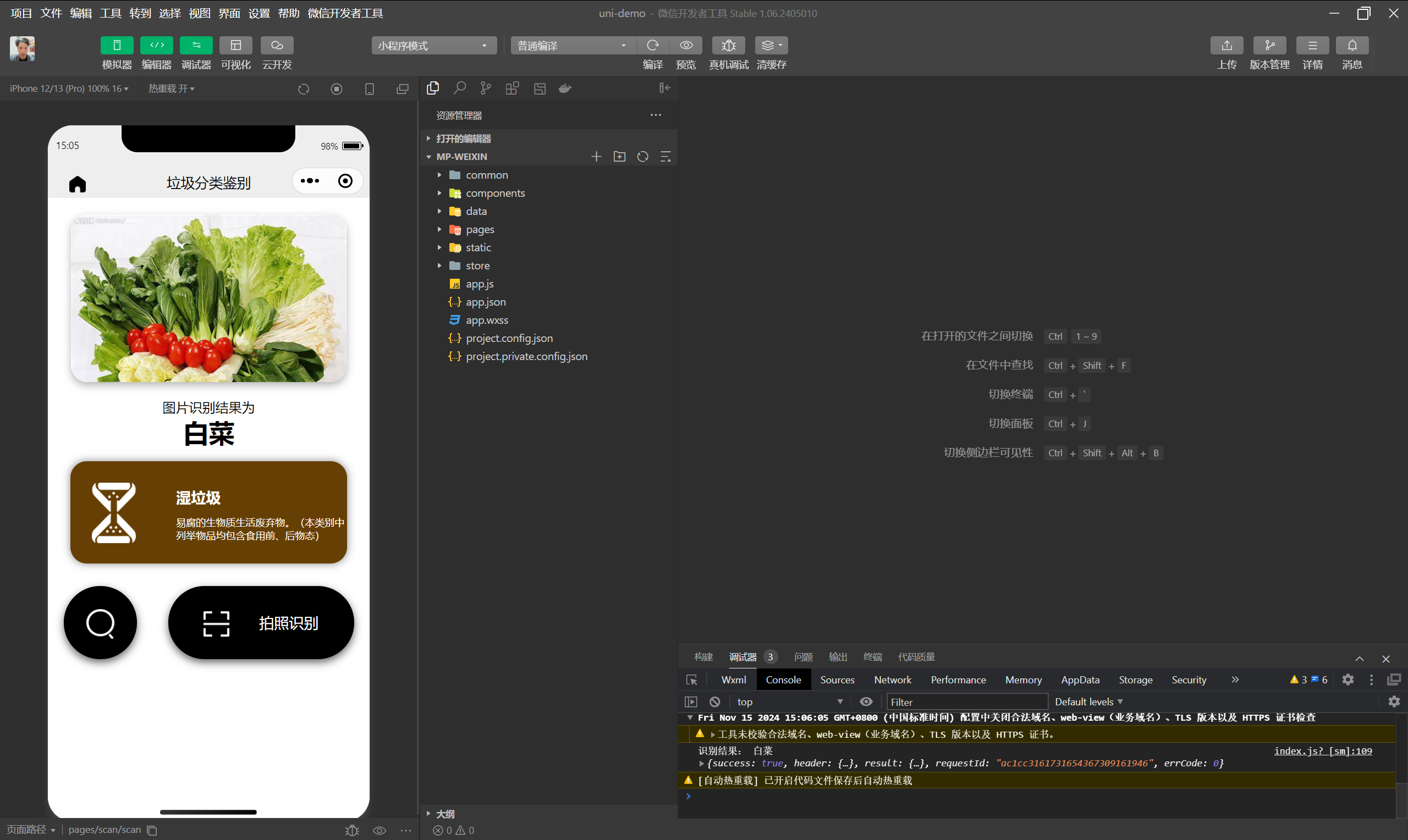
Task: Open the 小程序模式 mode dropdown
Action: tap(433, 46)
